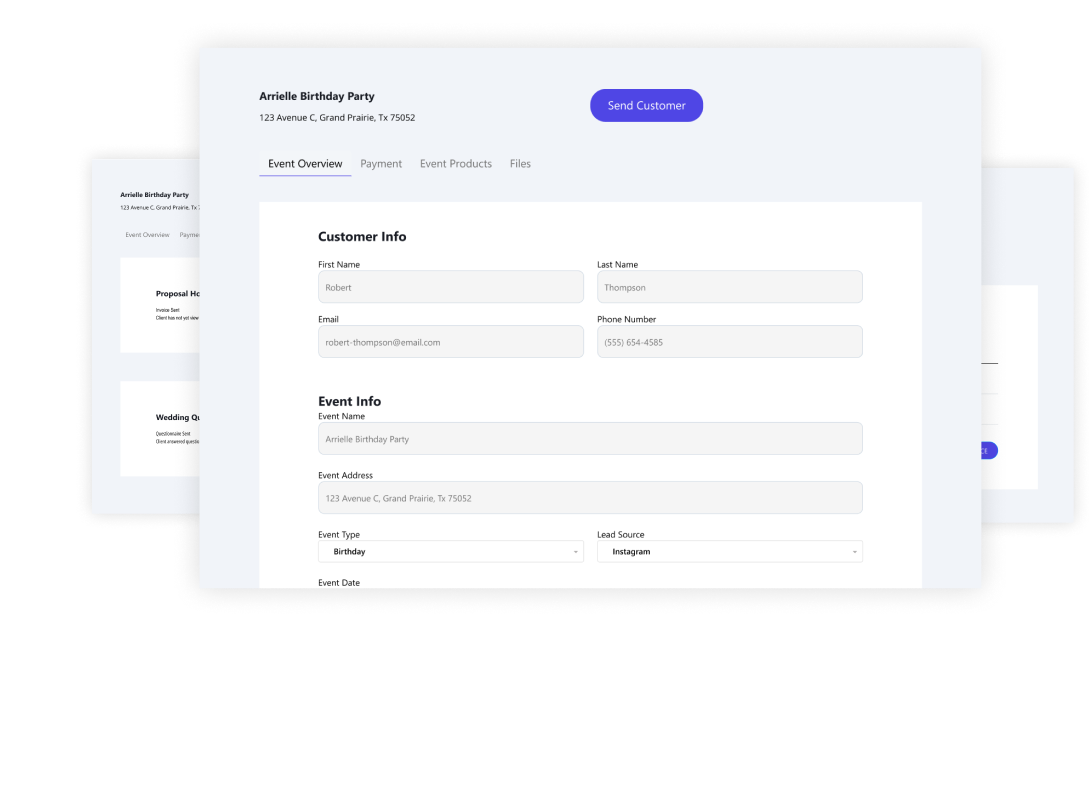This screenshot has height=811, width=1092.
Task: Open the Payment tab
Action: (x=381, y=164)
